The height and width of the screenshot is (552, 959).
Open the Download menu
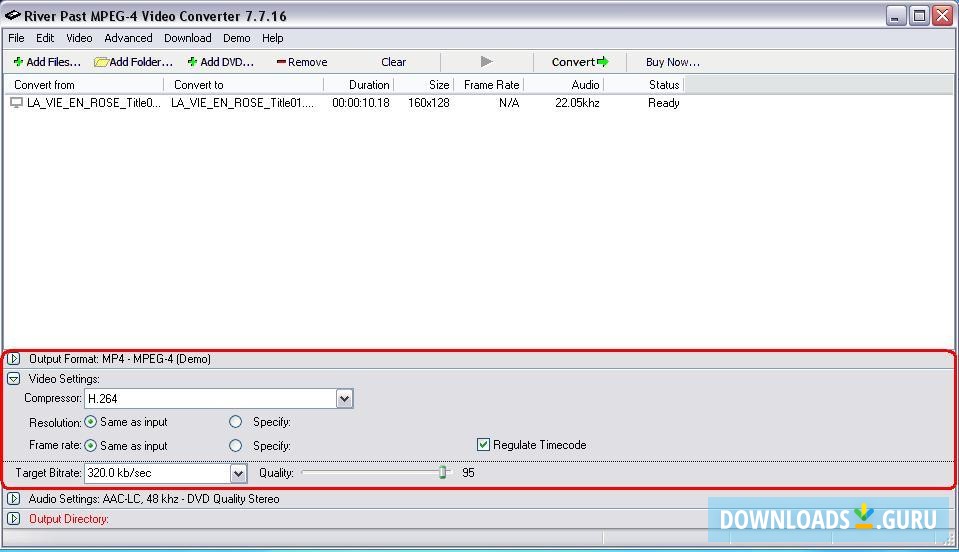point(187,38)
